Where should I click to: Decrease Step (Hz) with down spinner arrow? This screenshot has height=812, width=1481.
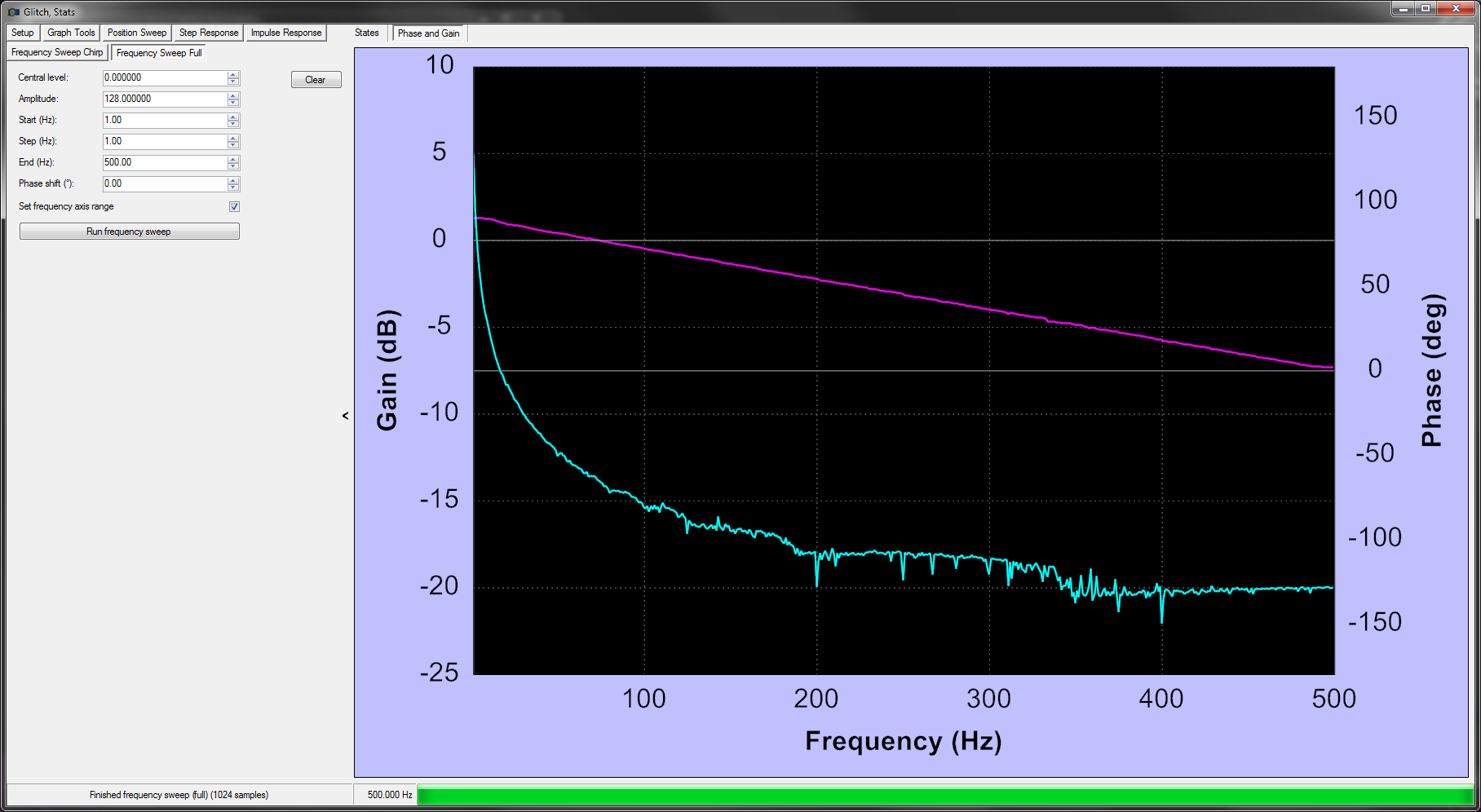pyautogui.click(x=233, y=145)
